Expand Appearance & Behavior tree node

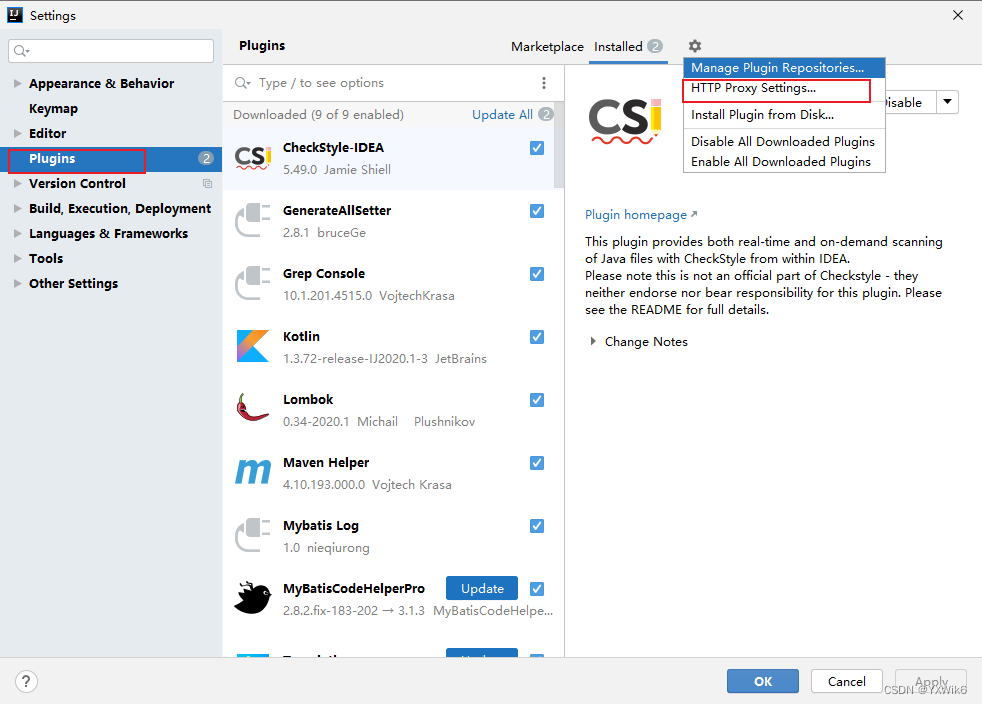tap(18, 83)
